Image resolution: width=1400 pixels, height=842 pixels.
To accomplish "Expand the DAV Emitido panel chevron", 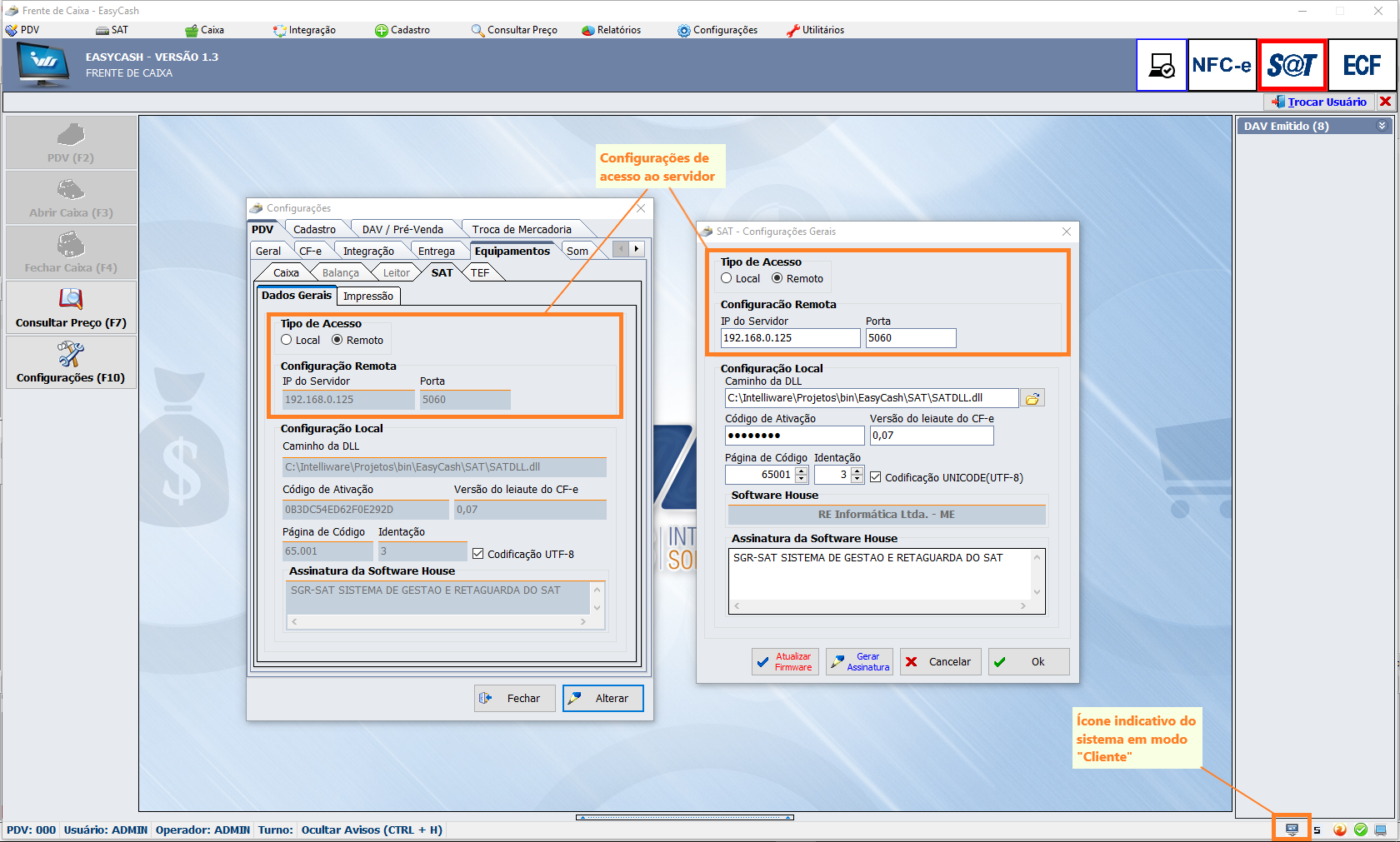I will (1382, 126).
